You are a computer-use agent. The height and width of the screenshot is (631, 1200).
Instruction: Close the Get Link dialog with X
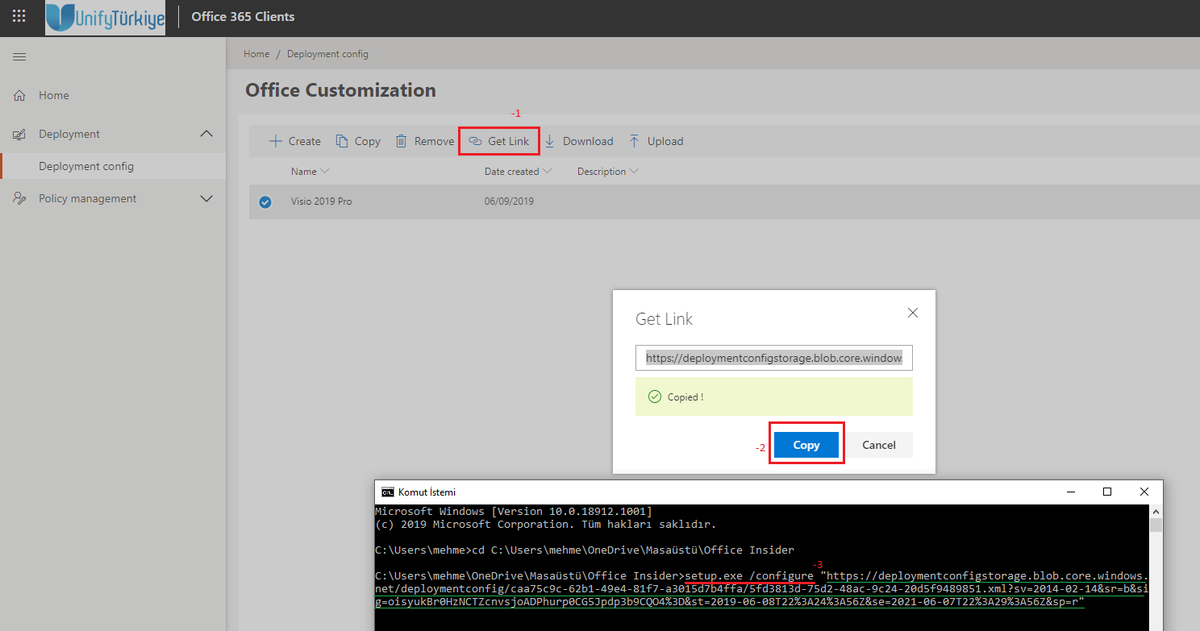coord(912,313)
